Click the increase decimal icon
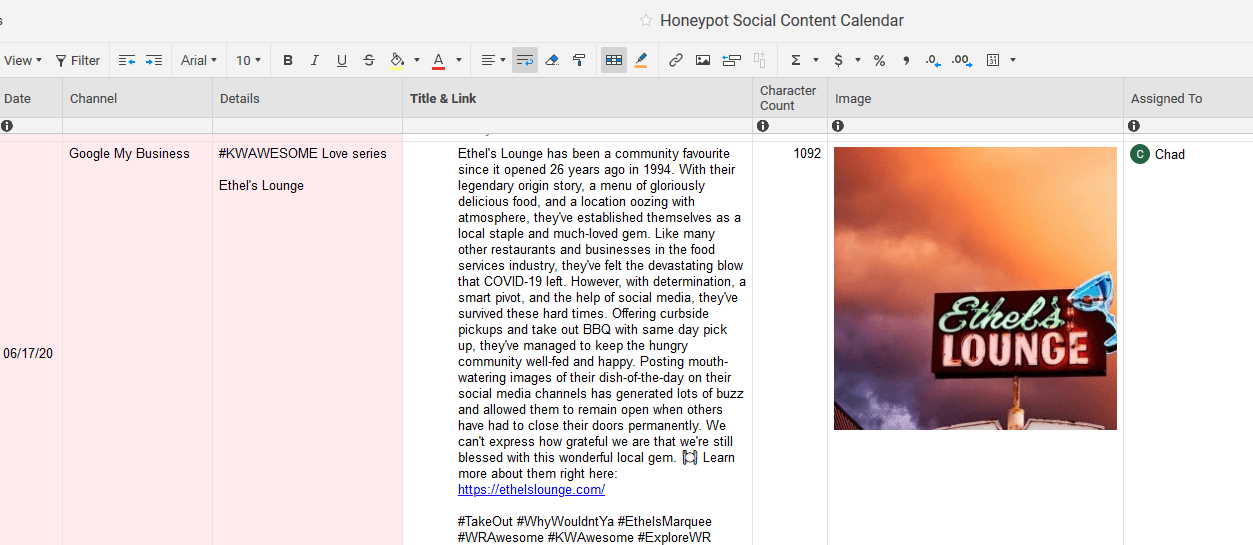The width and height of the screenshot is (1253, 545). coord(962,60)
